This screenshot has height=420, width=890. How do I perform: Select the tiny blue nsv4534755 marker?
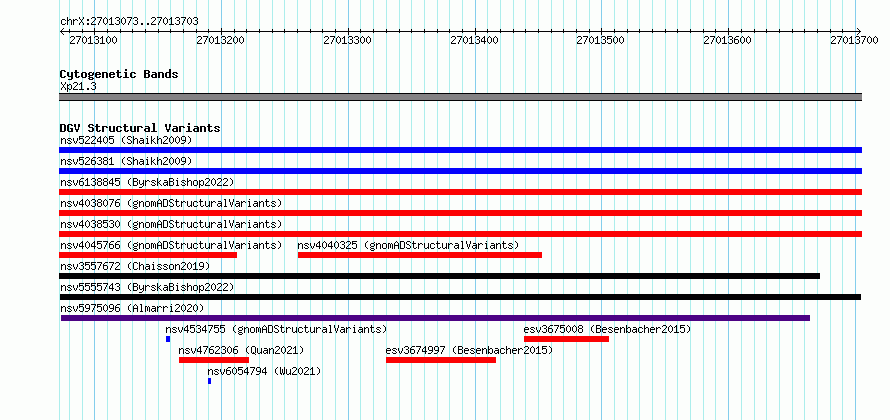click(x=168, y=339)
